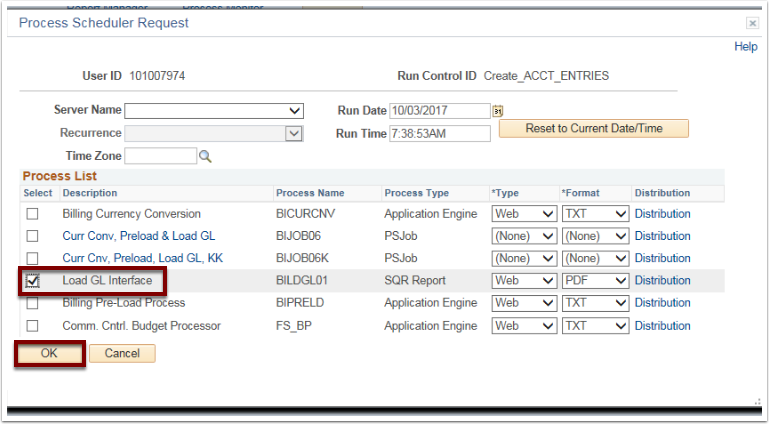The height and width of the screenshot is (424, 769).
Task: Open Distribution link for Billing Currency Conversion
Action: click(663, 214)
